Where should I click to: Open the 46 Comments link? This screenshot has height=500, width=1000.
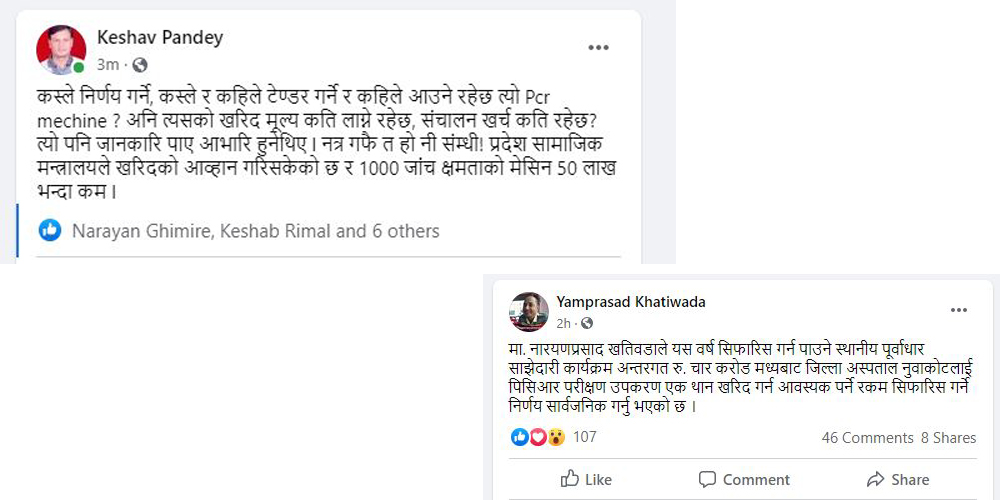(x=867, y=438)
